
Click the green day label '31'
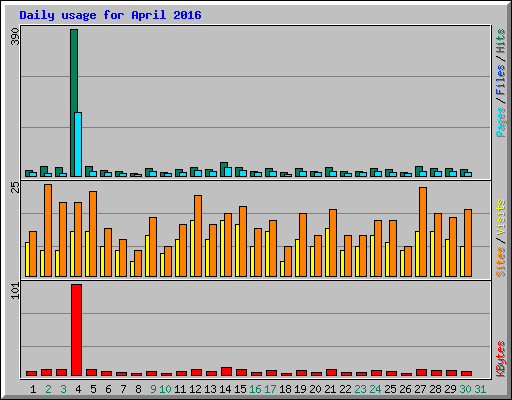coord(480,389)
